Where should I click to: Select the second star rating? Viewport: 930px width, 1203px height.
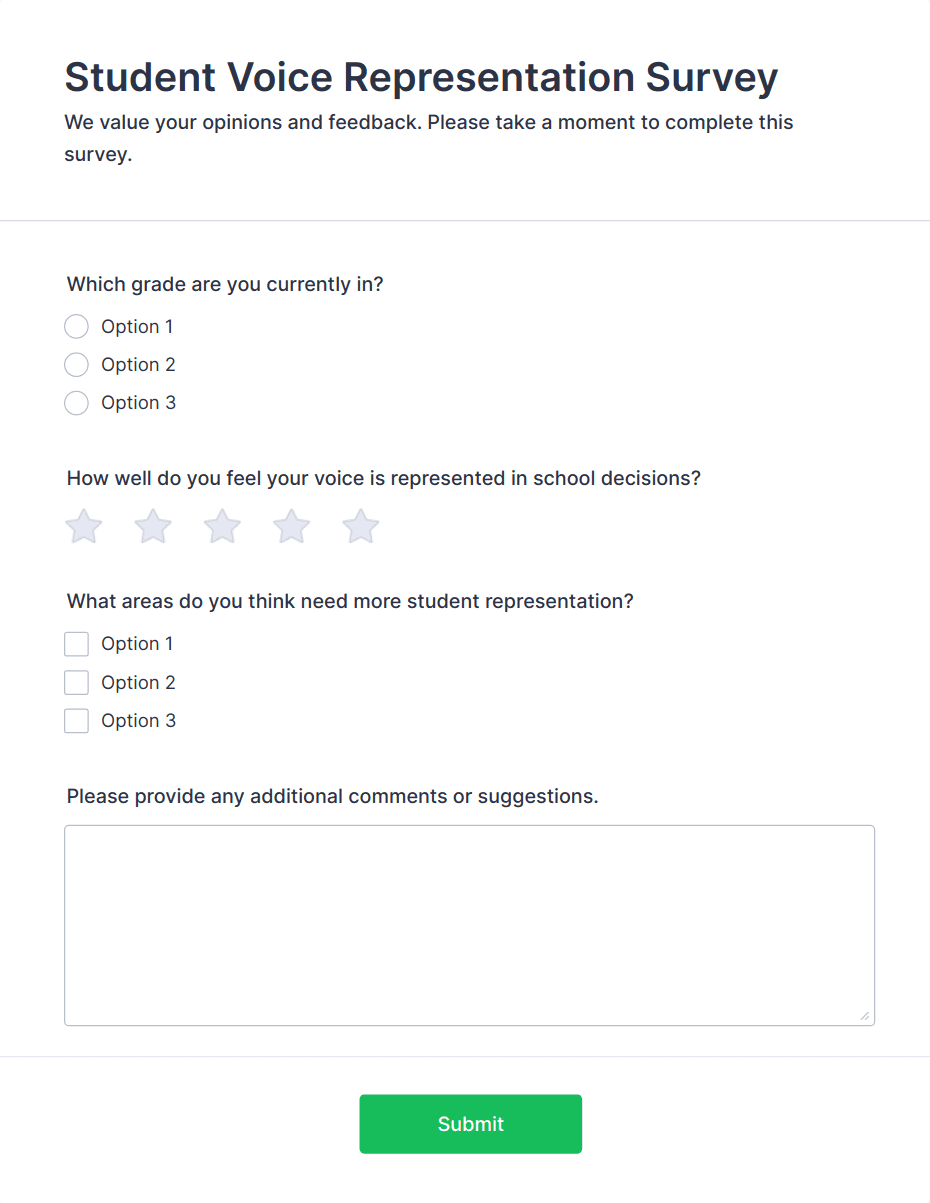[153, 526]
